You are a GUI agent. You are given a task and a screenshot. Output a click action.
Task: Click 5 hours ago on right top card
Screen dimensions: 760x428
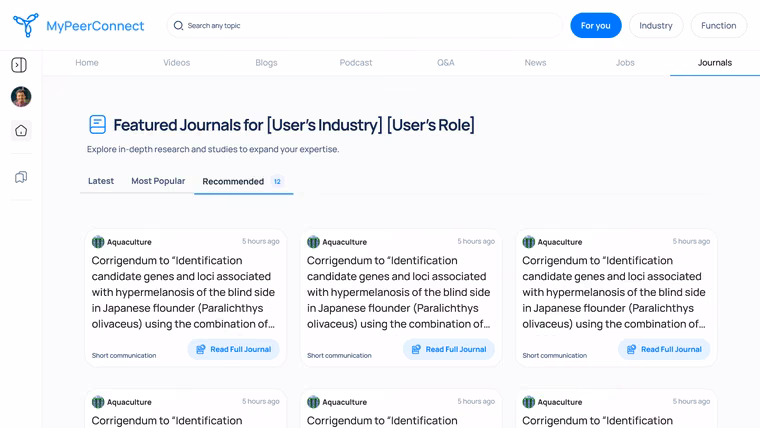pos(691,241)
